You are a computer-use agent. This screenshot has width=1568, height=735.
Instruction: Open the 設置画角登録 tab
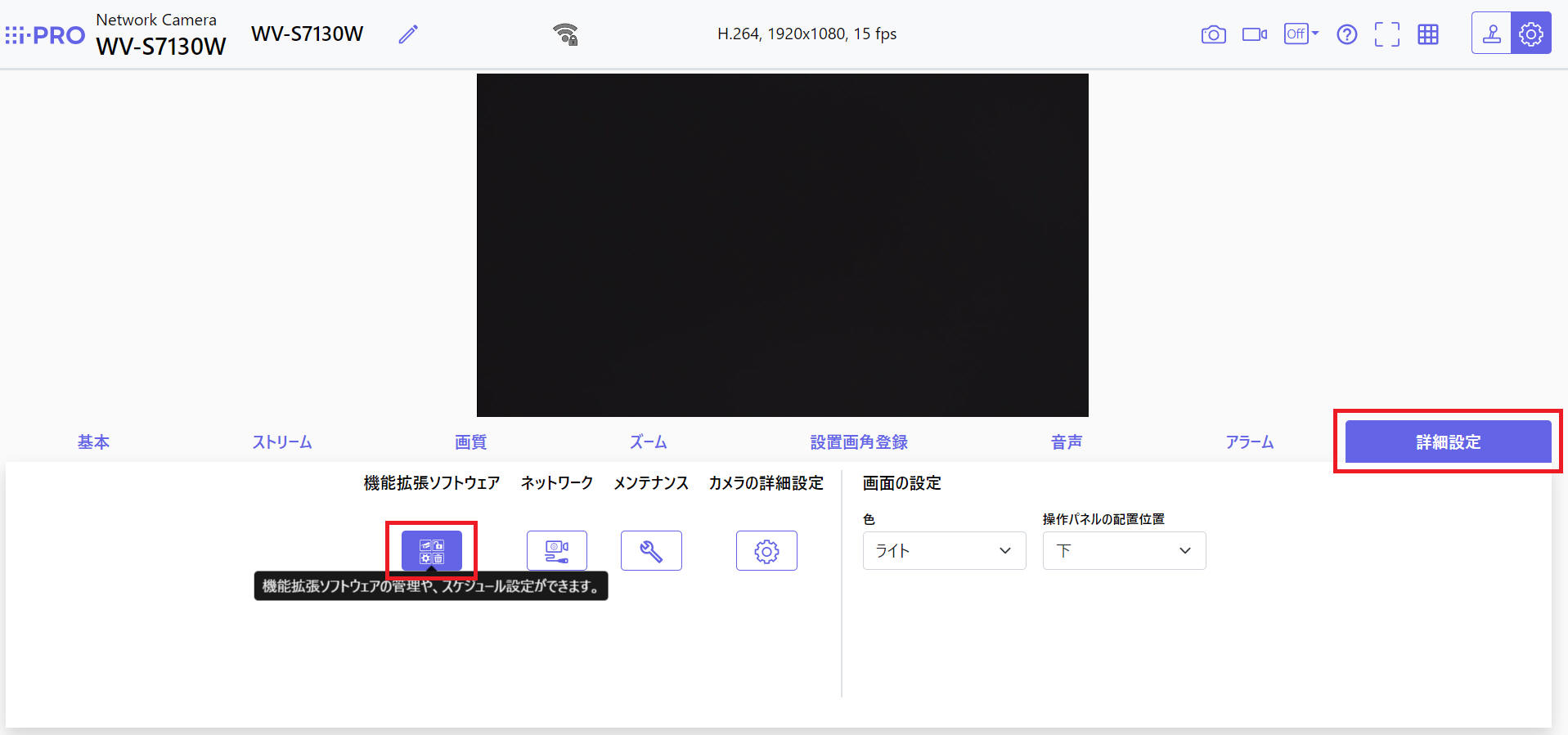pyautogui.click(x=859, y=442)
